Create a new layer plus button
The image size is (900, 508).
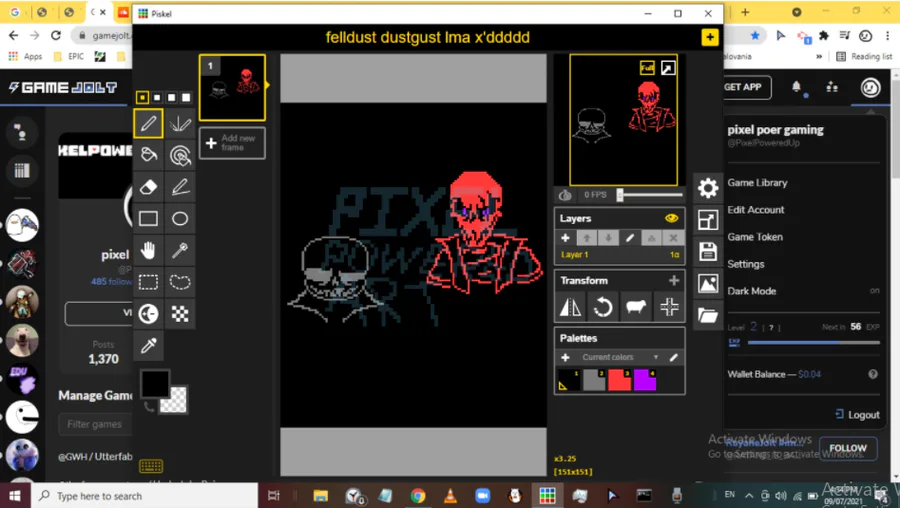[x=565, y=238]
